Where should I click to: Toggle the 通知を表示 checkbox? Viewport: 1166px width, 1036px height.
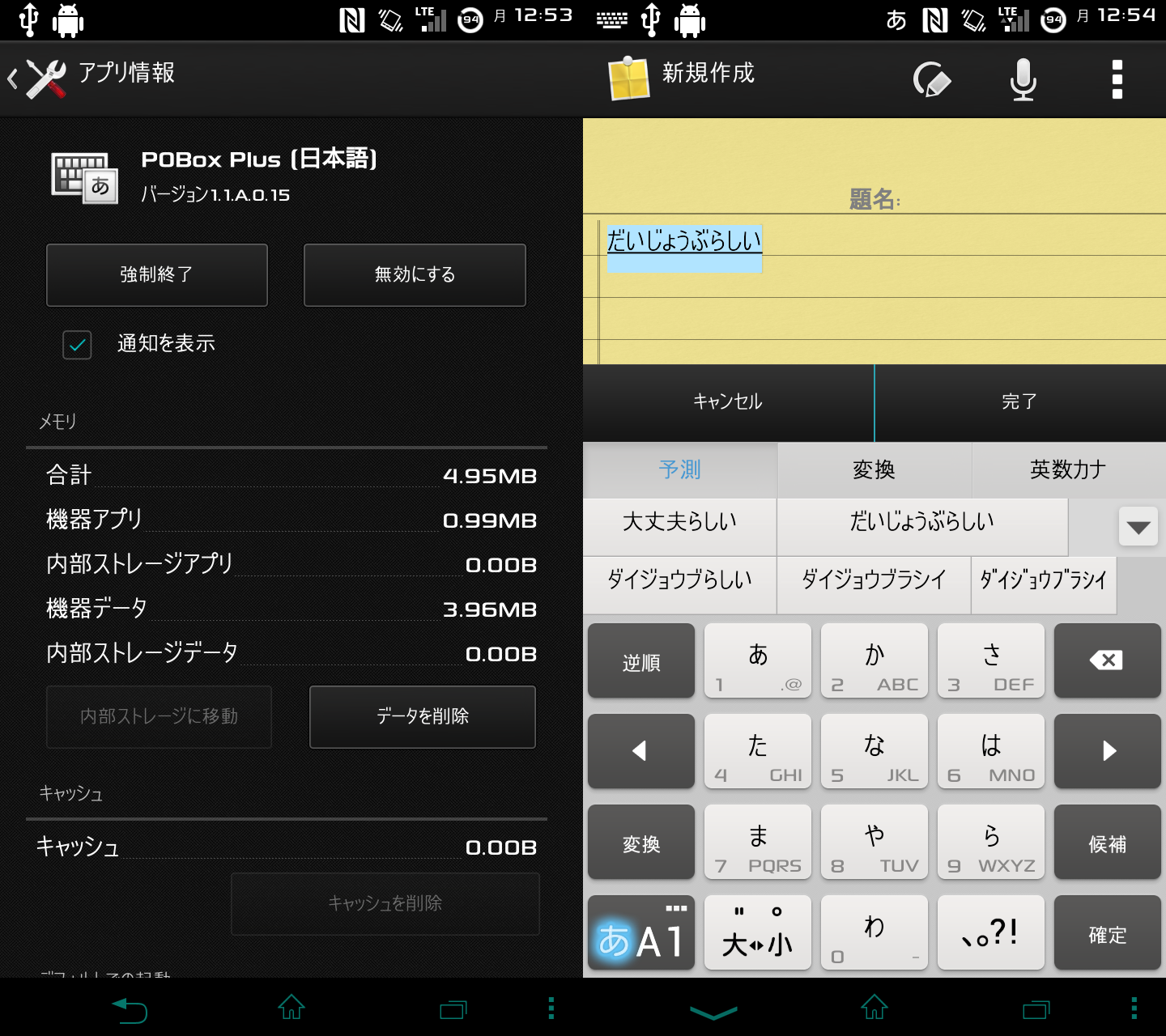[x=77, y=345]
